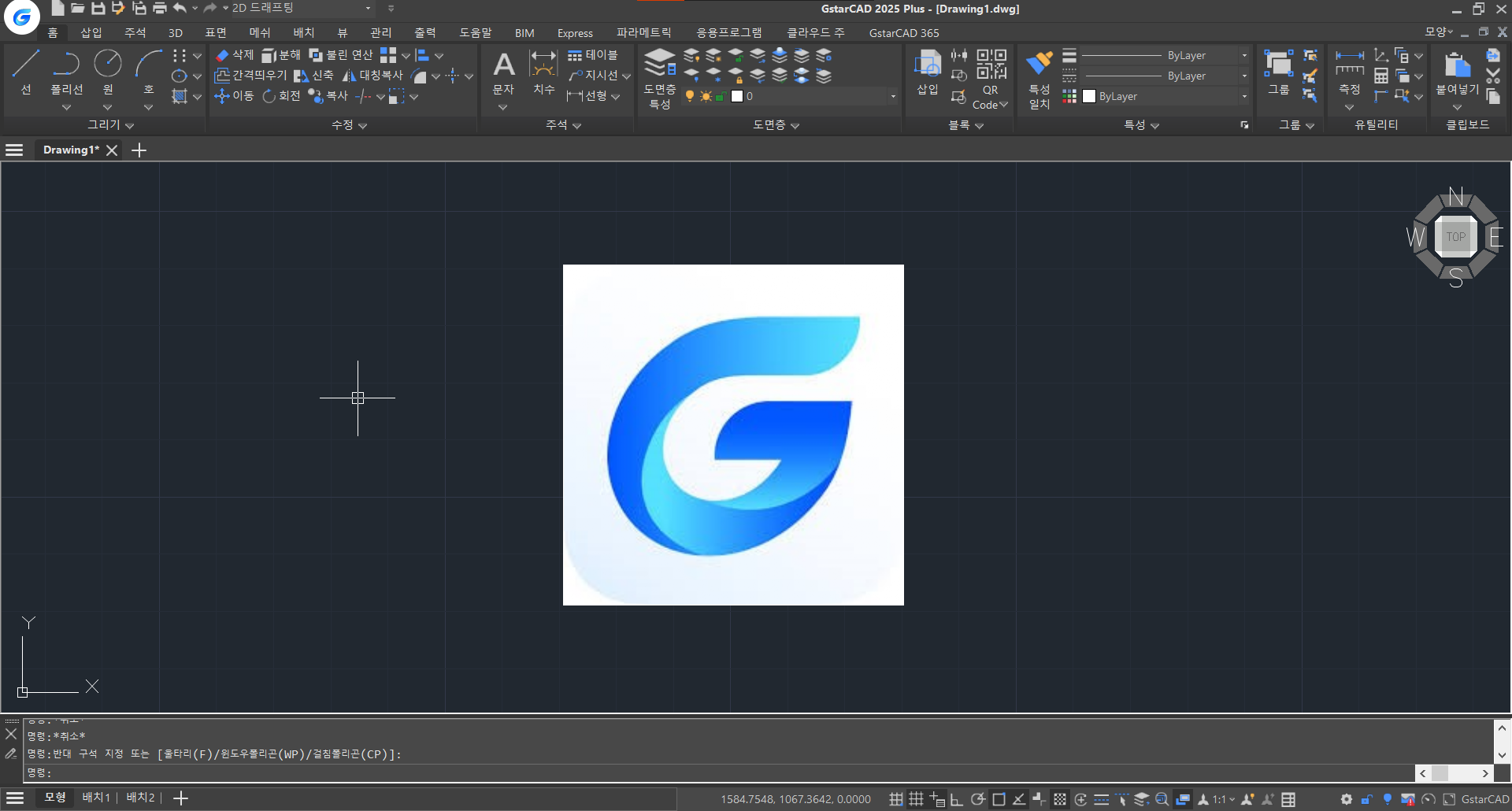Image resolution: width=1512 pixels, height=811 pixels.
Task: Click the 측정 (Measure) tool
Action: pyautogui.click(x=1350, y=72)
